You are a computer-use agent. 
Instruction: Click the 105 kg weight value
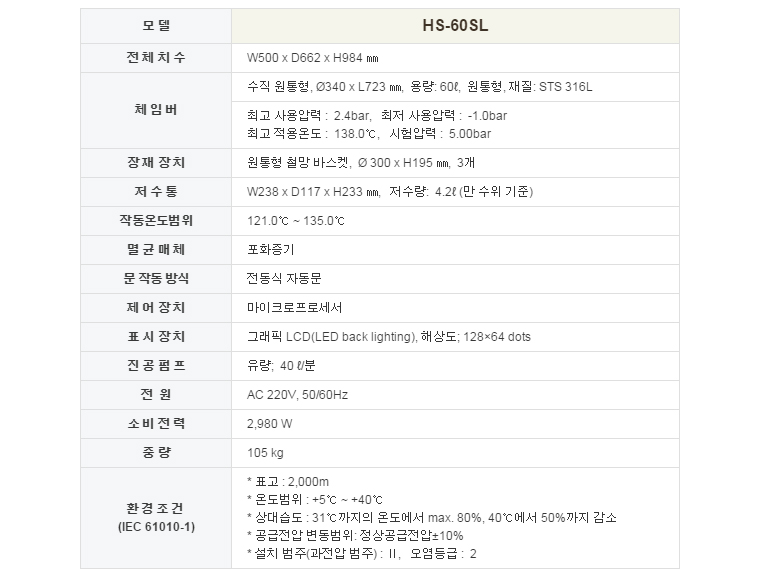265,453
